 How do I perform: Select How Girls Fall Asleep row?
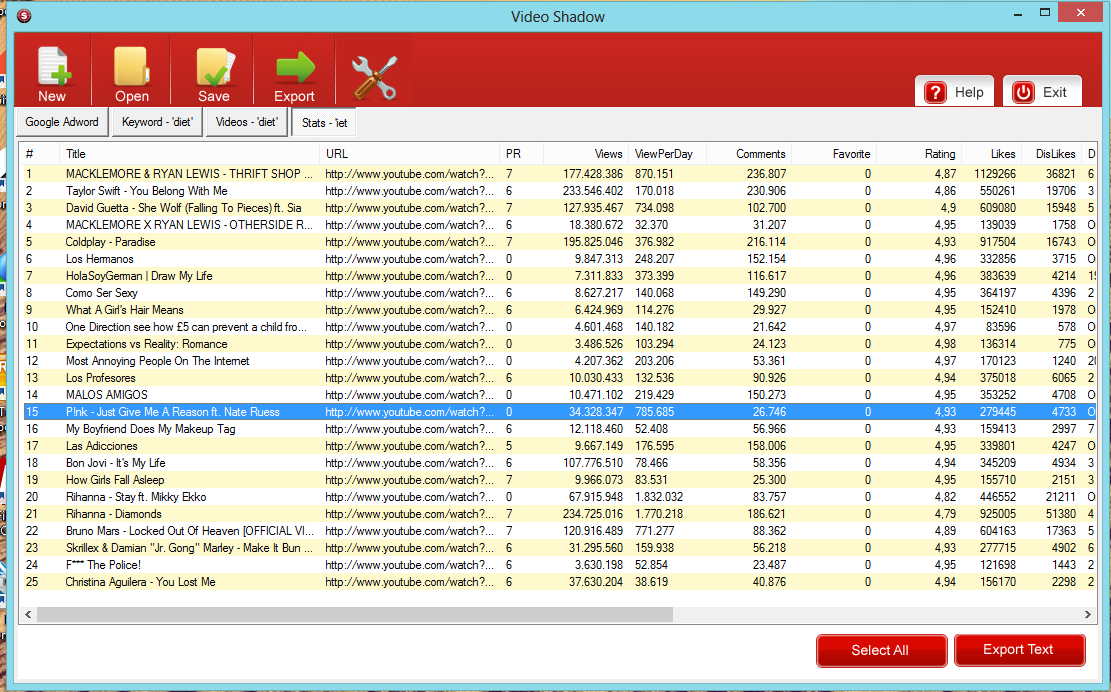tap(559, 480)
